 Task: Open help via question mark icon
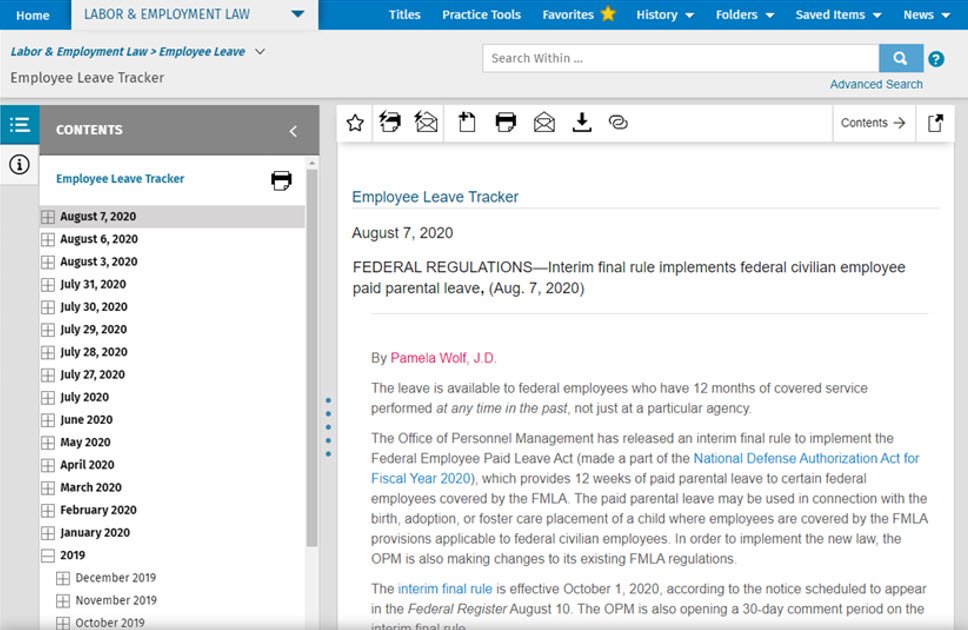coord(936,59)
